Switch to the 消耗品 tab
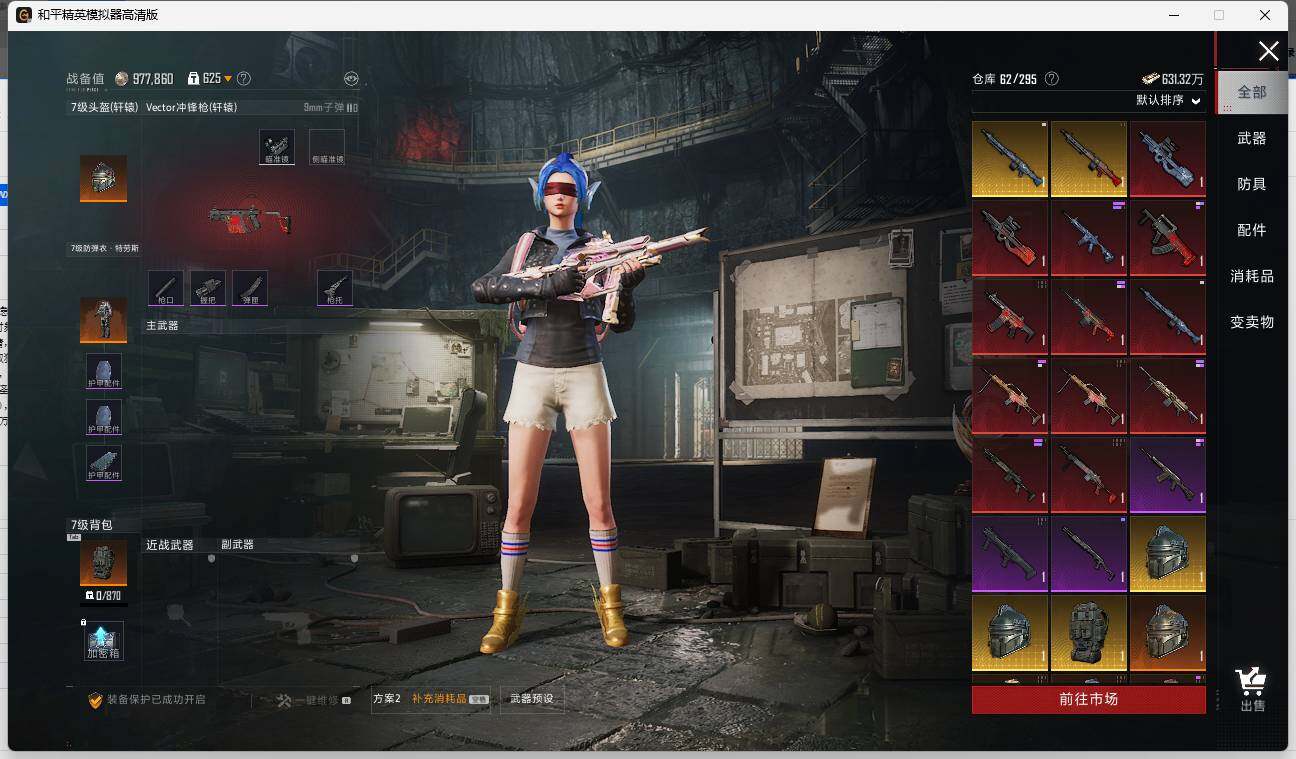 (1252, 276)
